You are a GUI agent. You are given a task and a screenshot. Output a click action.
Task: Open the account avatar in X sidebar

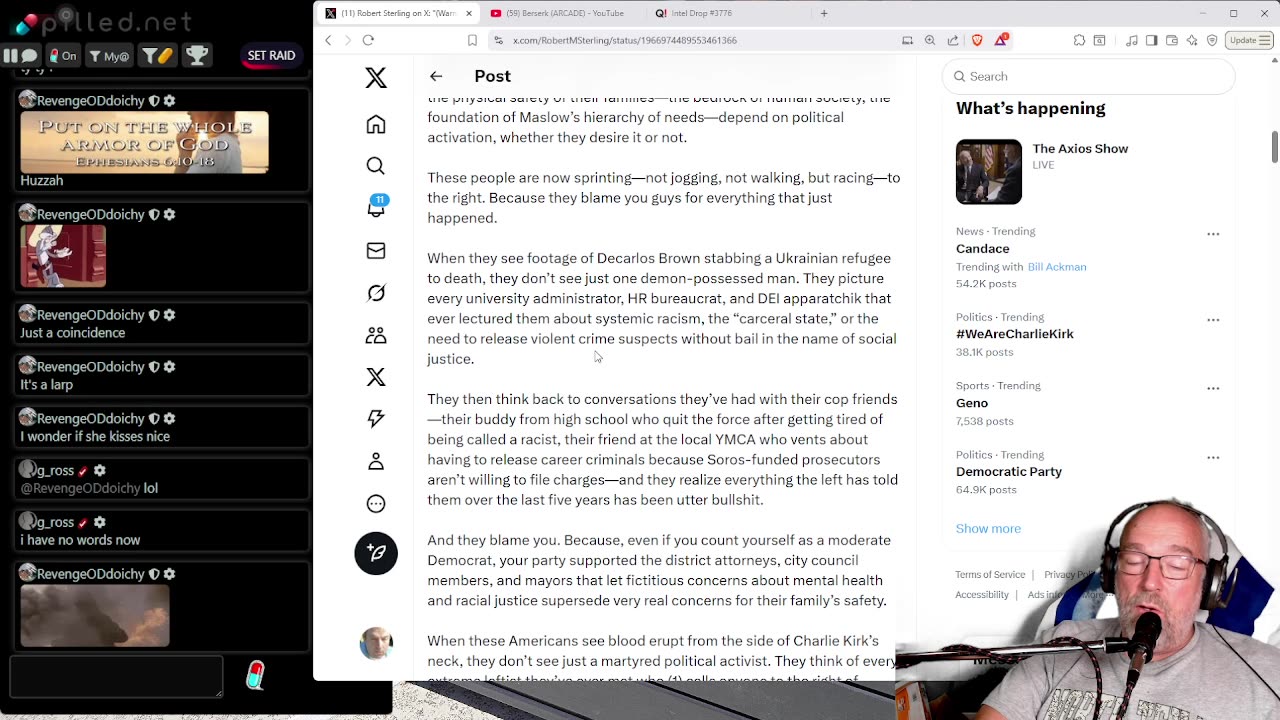376,644
